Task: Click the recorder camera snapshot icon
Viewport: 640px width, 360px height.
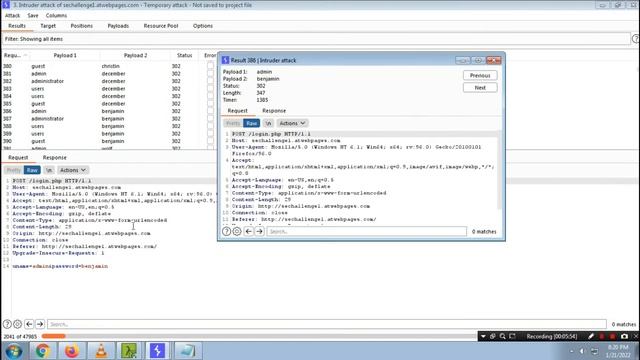Action: 624,336
